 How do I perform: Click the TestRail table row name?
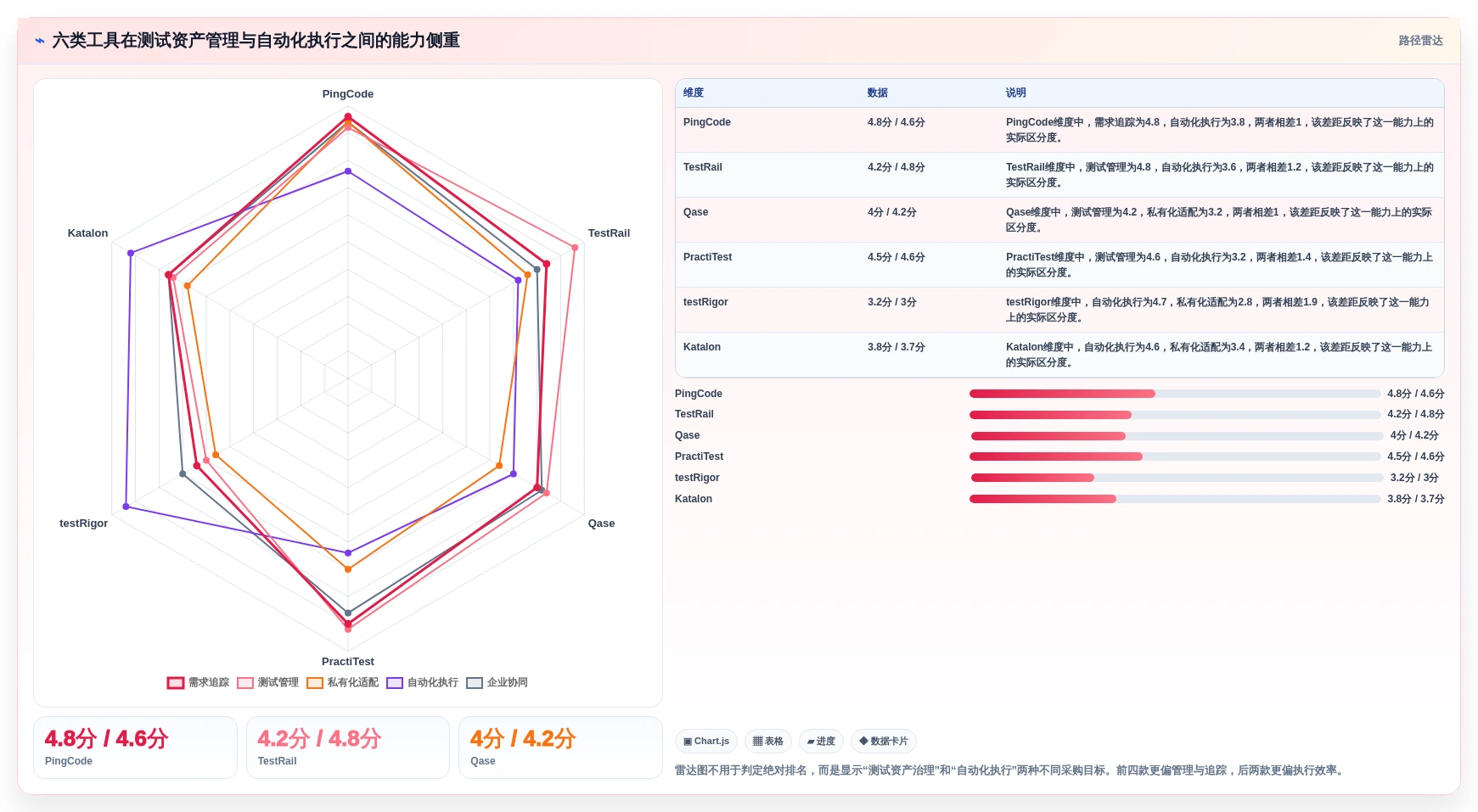703,167
